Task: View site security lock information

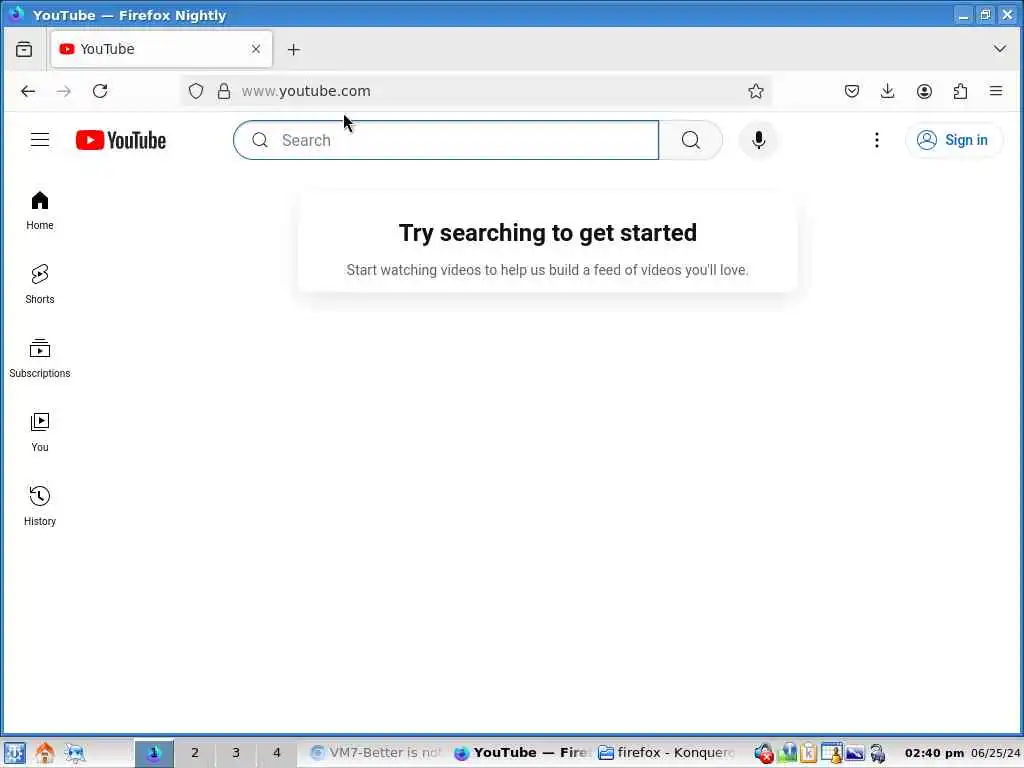Action: pyautogui.click(x=224, y=91)
